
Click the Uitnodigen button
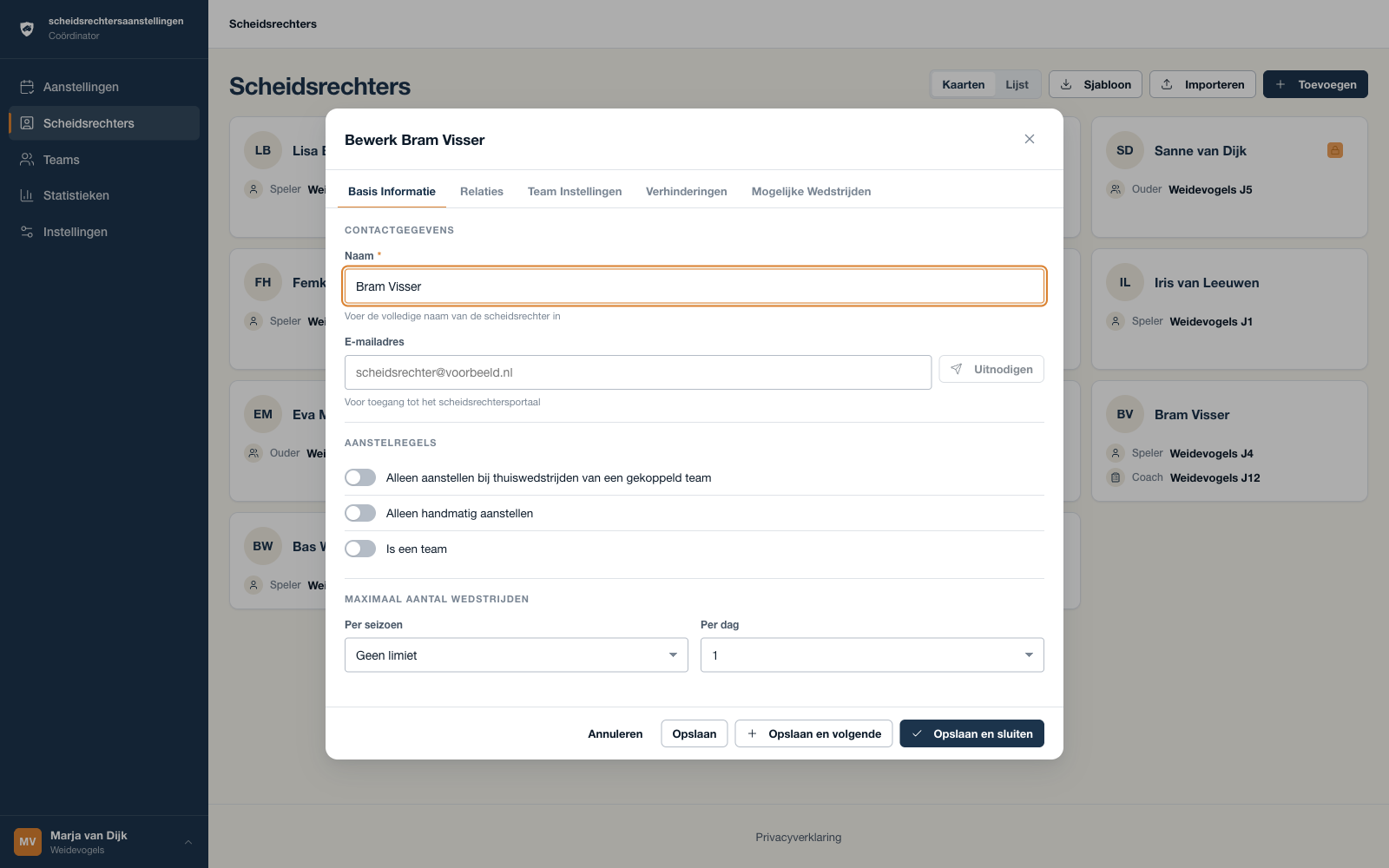tap(991, 369)
